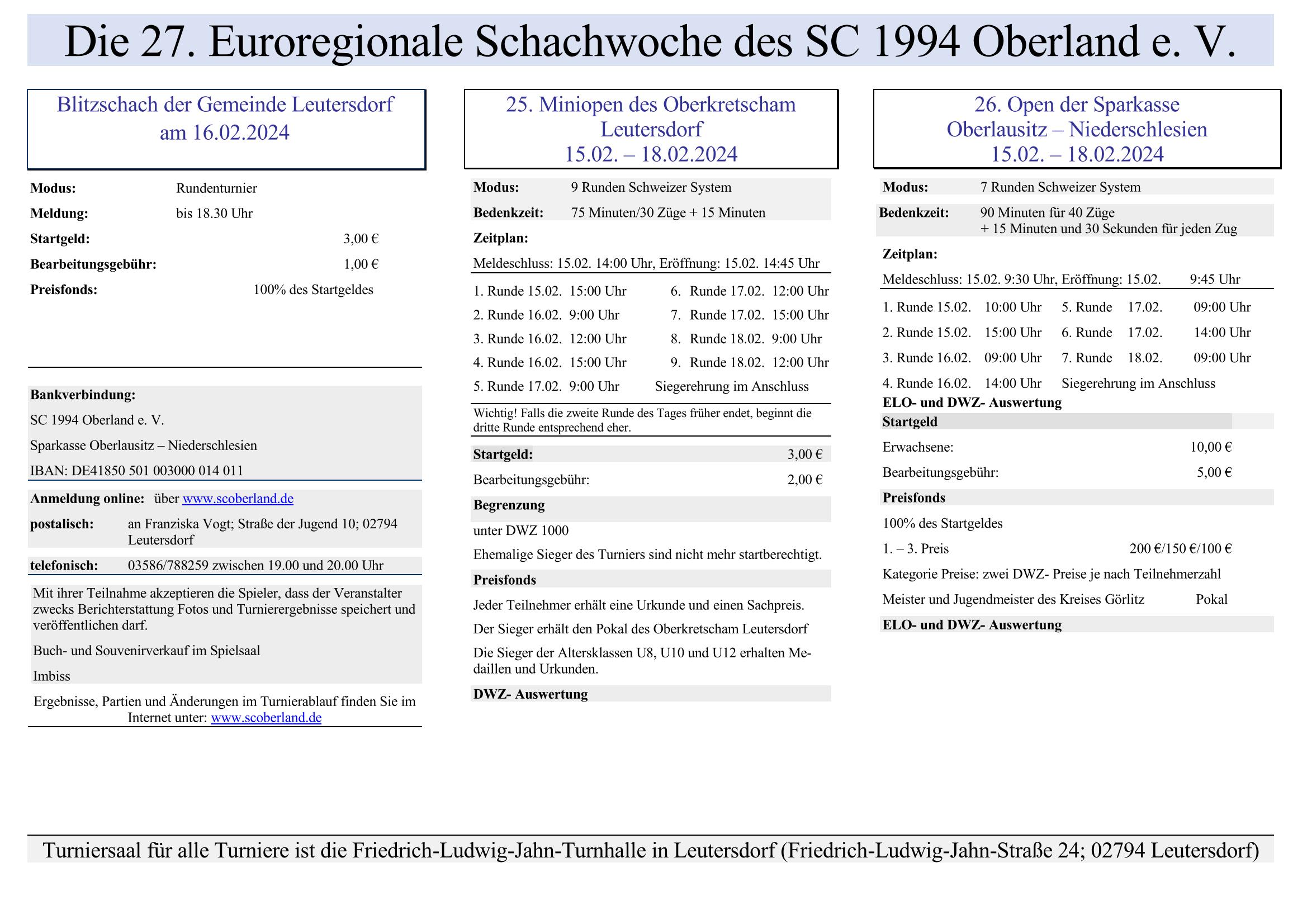This screenshot has height=924, width=1307.
Task: Click Open '4. Runde 16.02. 14:00 Uhr' entry
Action: click(x=962, y=383)
